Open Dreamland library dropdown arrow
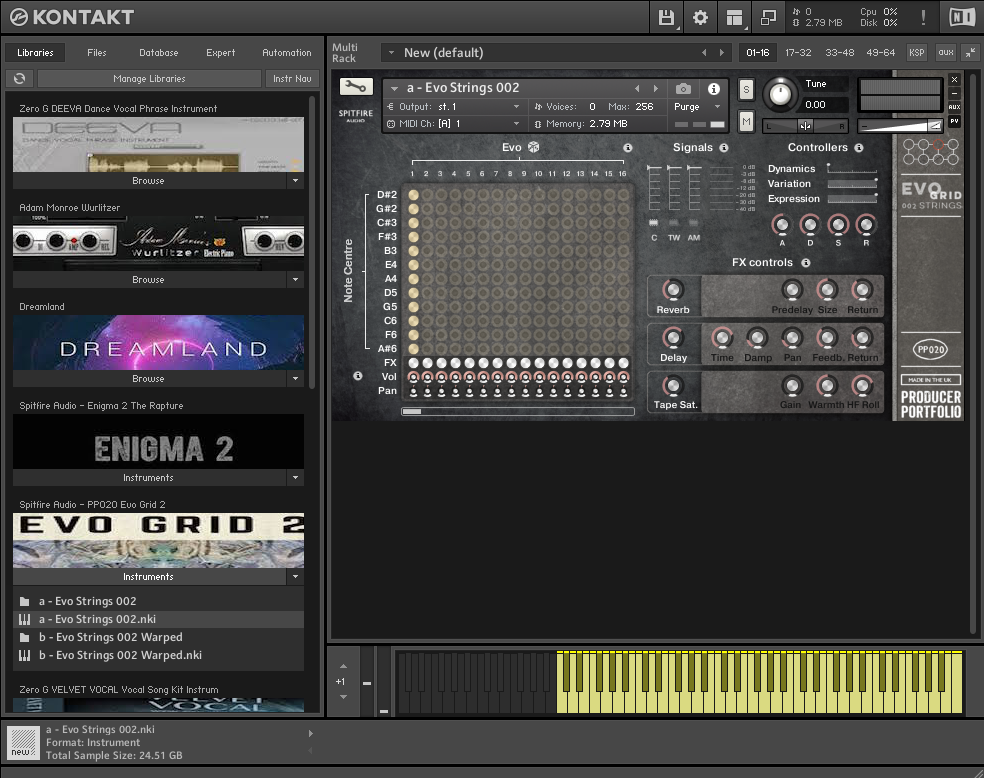Viewport: 984px width, 778px height. (295, 379)
